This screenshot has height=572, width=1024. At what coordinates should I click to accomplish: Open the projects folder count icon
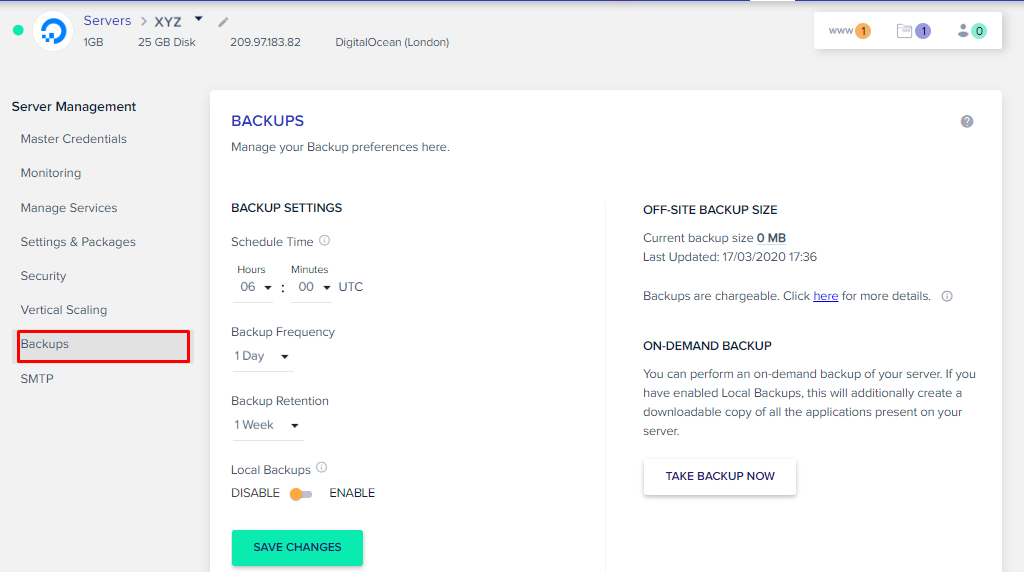913,31
